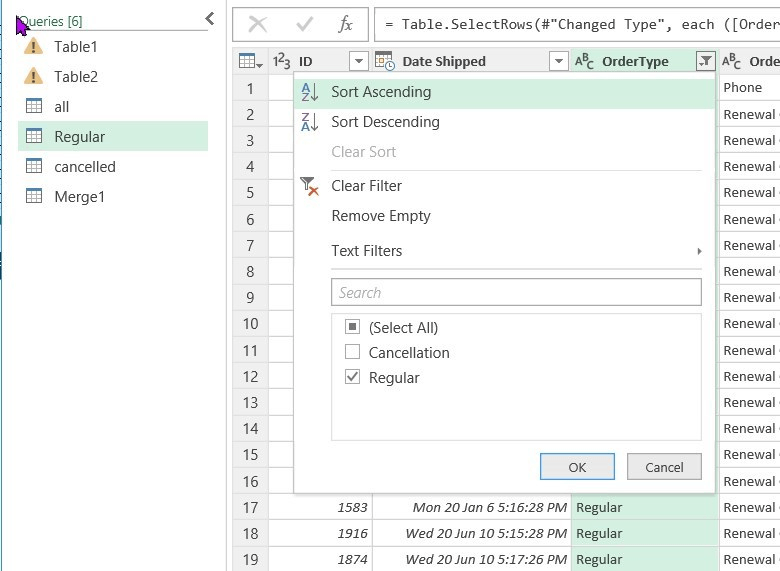The height and width of the screenshot is (571, 780).
Task: Expand the Text Filters arrow
Action: pyautogui.click(x=699, y=251)
